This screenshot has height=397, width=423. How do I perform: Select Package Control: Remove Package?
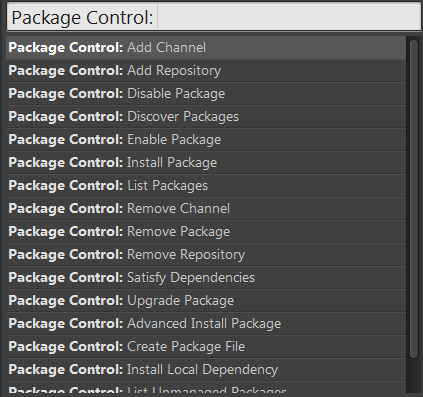(206, 232)
